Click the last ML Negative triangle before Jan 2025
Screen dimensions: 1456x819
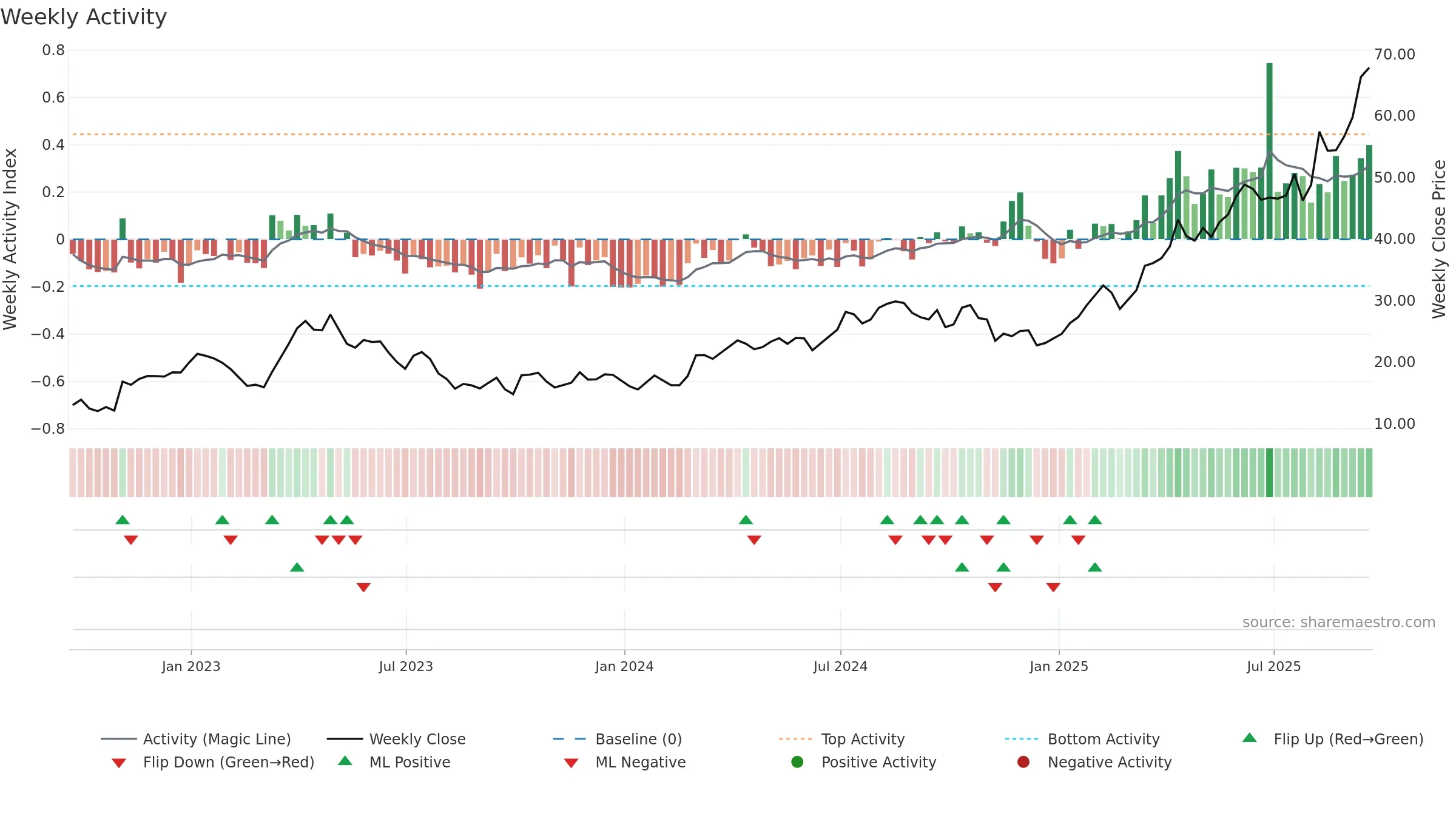pyautogui.click(x=1053, y=587)
